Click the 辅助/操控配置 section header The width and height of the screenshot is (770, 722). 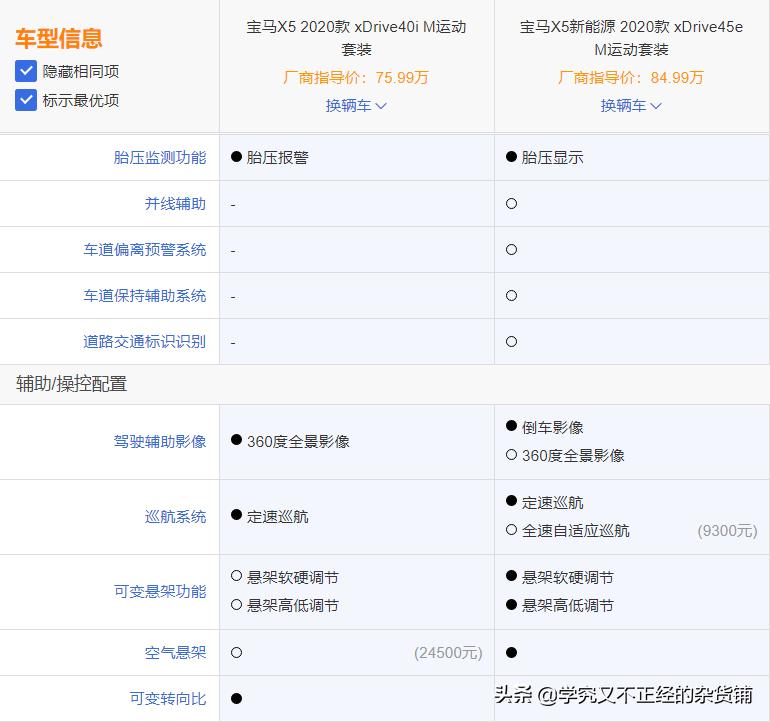point(72,384)
